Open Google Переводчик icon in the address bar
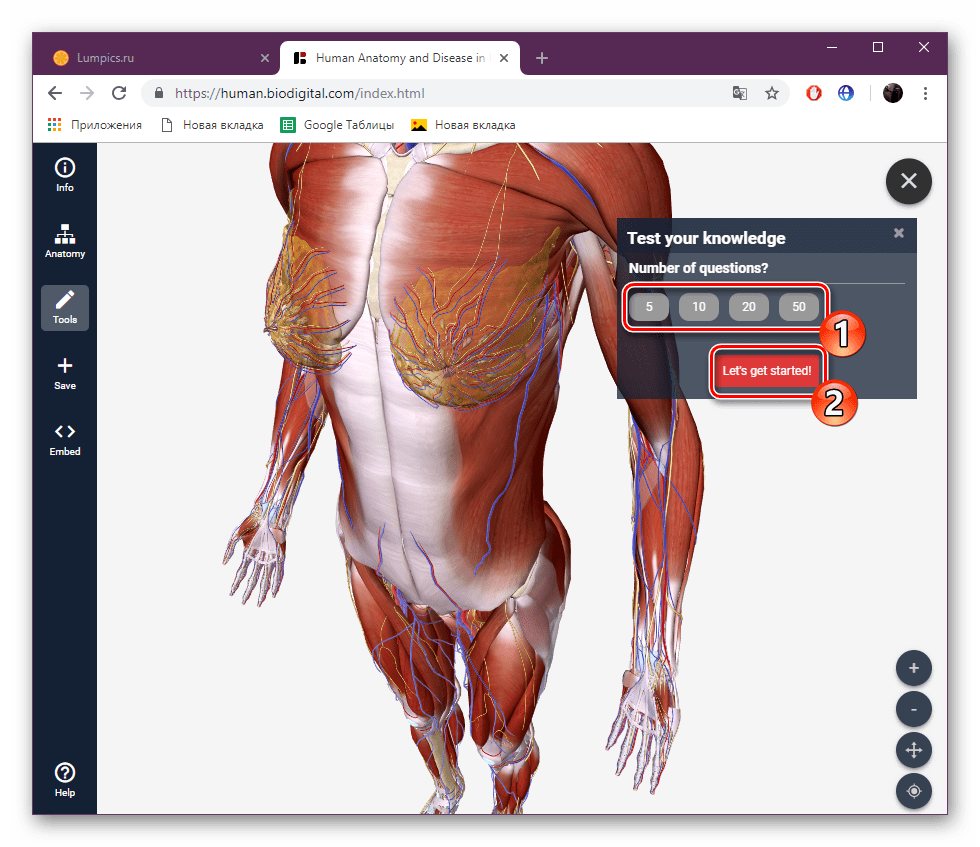This screenshot has width=980, height=847. 739,93
